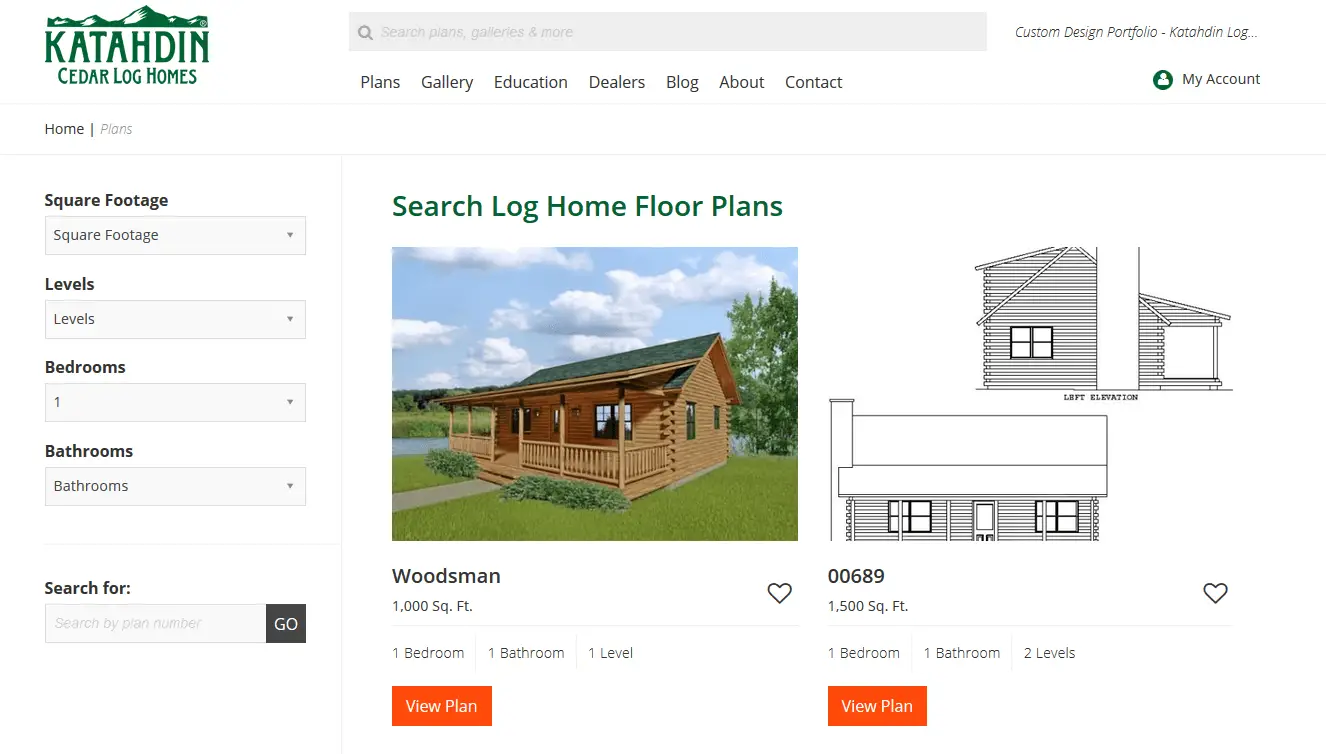Viewport: 1326px width, 754px height.
Task: Favorite plan 00689 with heart icon
Action: [x=1215, y=593]
